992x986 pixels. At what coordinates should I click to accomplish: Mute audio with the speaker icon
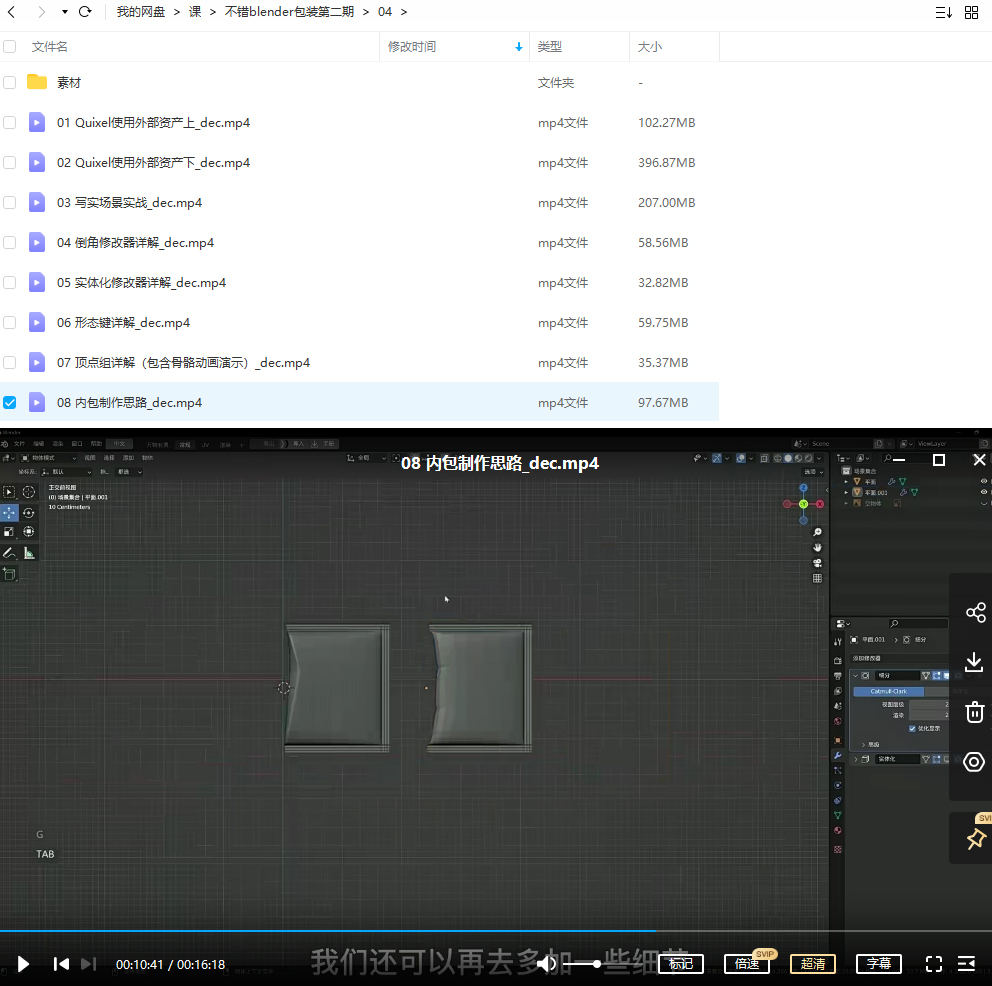coord(547,964)
